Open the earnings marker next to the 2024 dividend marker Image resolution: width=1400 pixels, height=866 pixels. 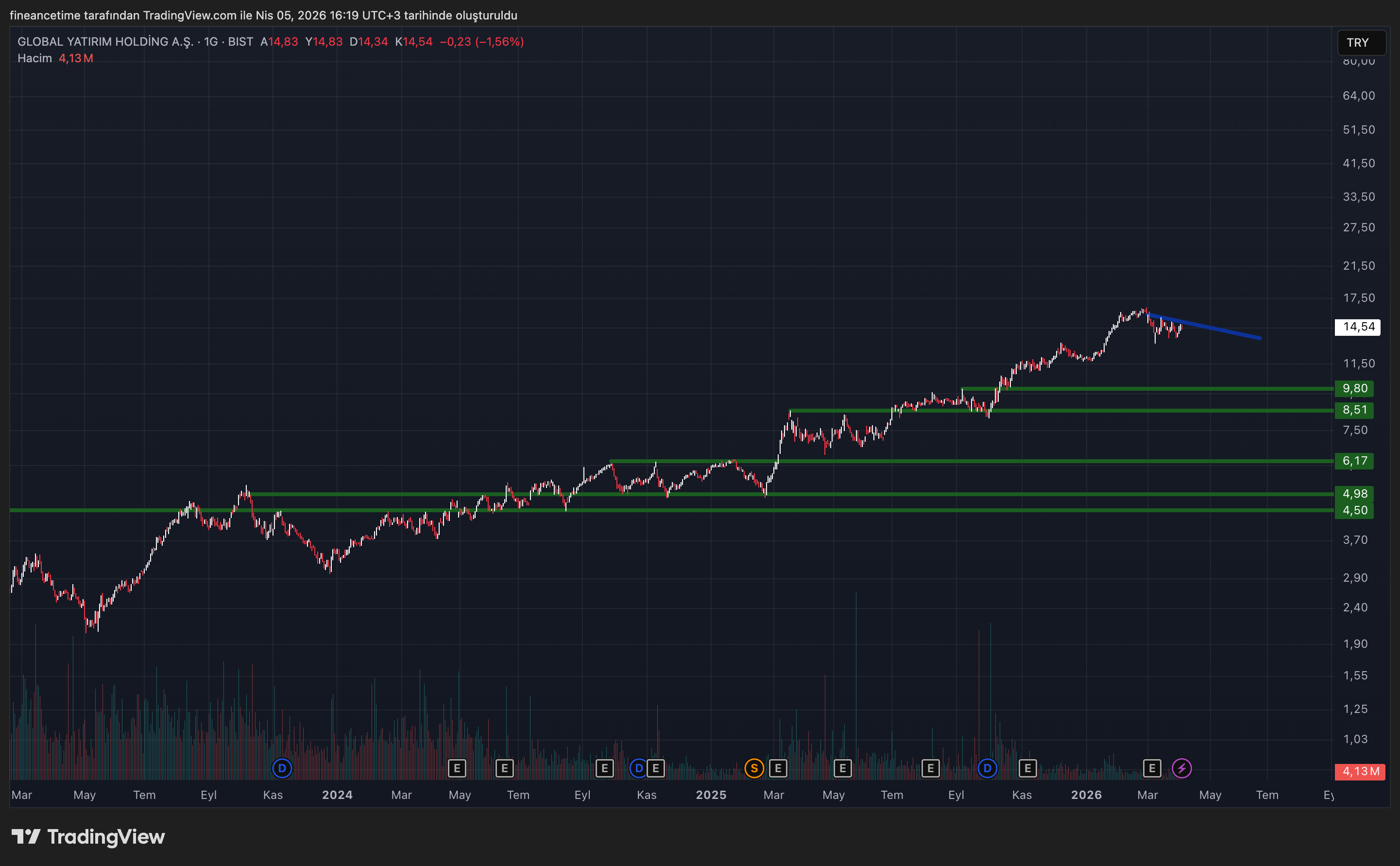click(655, 769)
